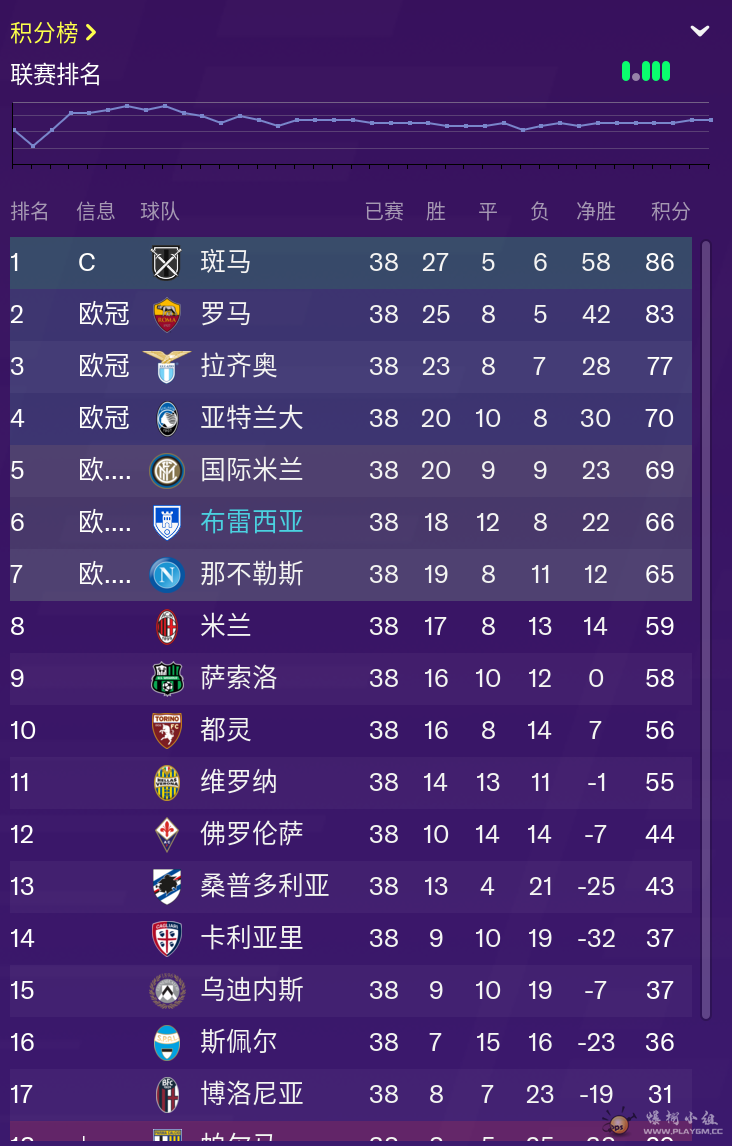This screenshot has height=1146, width=732.
Task: Click the Roma (罗马) club badge
Action: 166,315
